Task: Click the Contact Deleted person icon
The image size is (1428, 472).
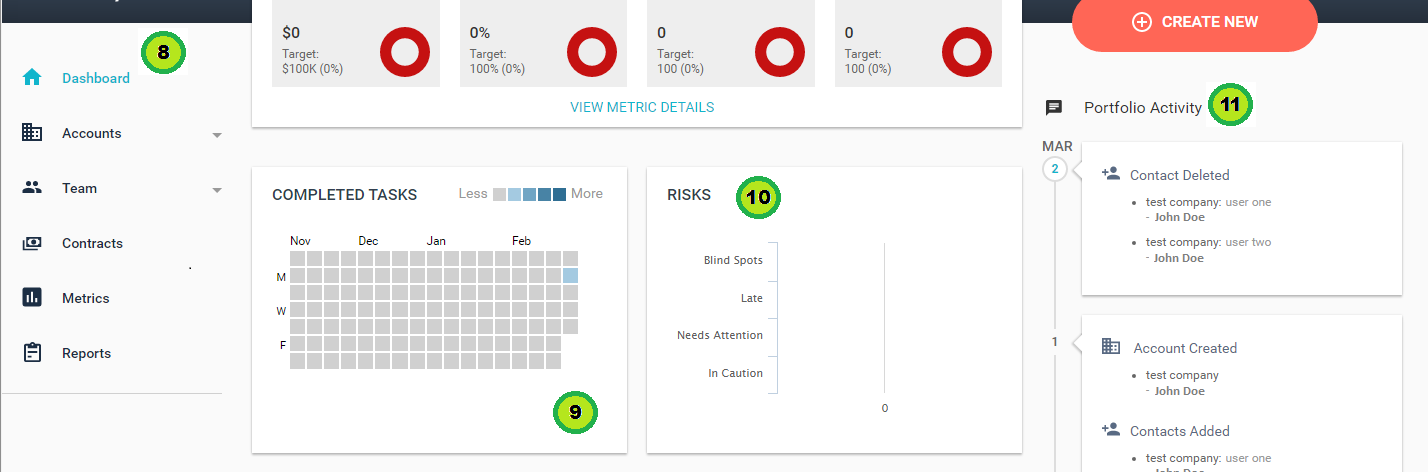Action: pyautogui.click(x=1110, y=173)
